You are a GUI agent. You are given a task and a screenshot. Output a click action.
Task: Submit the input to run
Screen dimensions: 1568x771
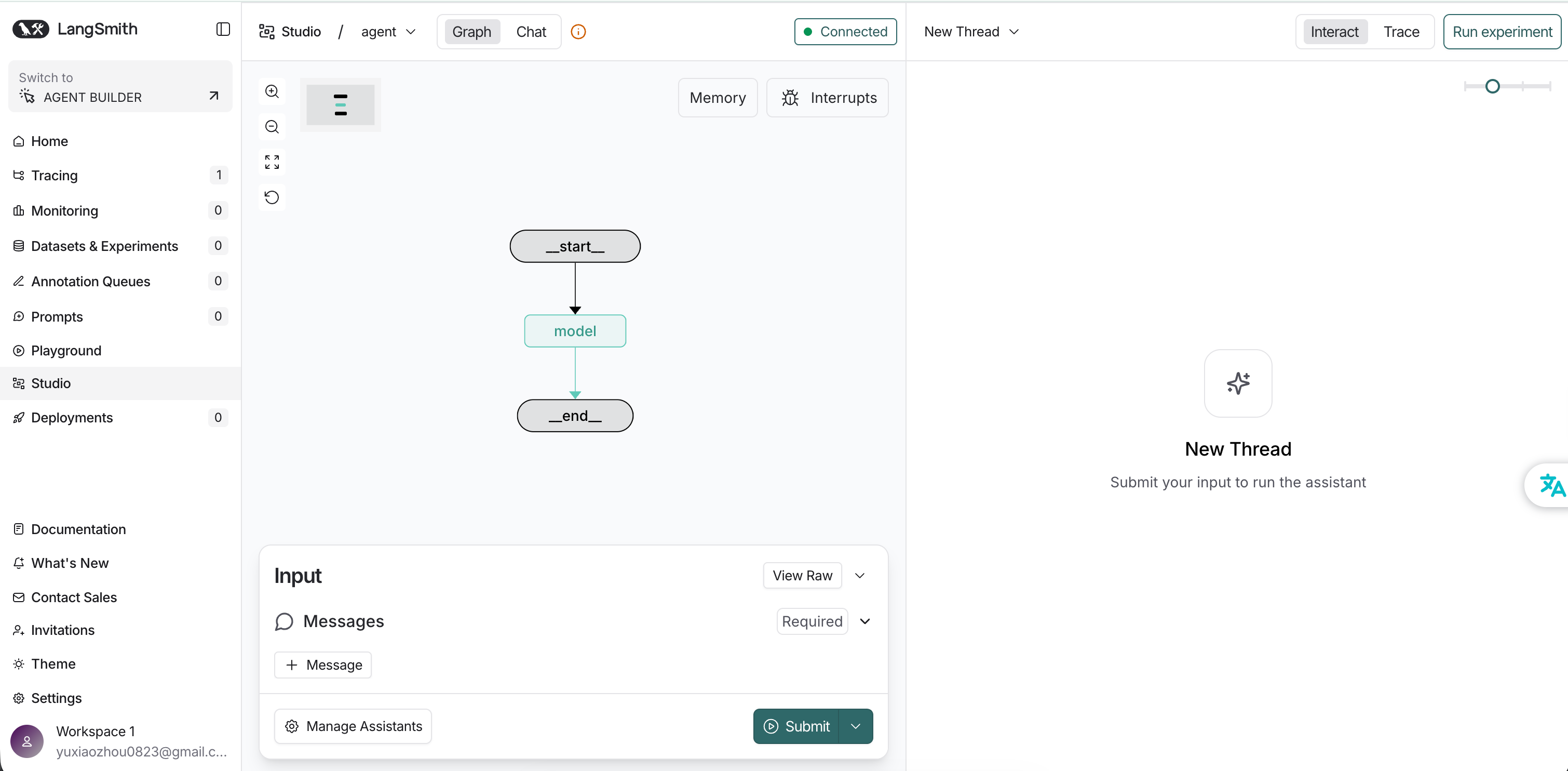796,726
